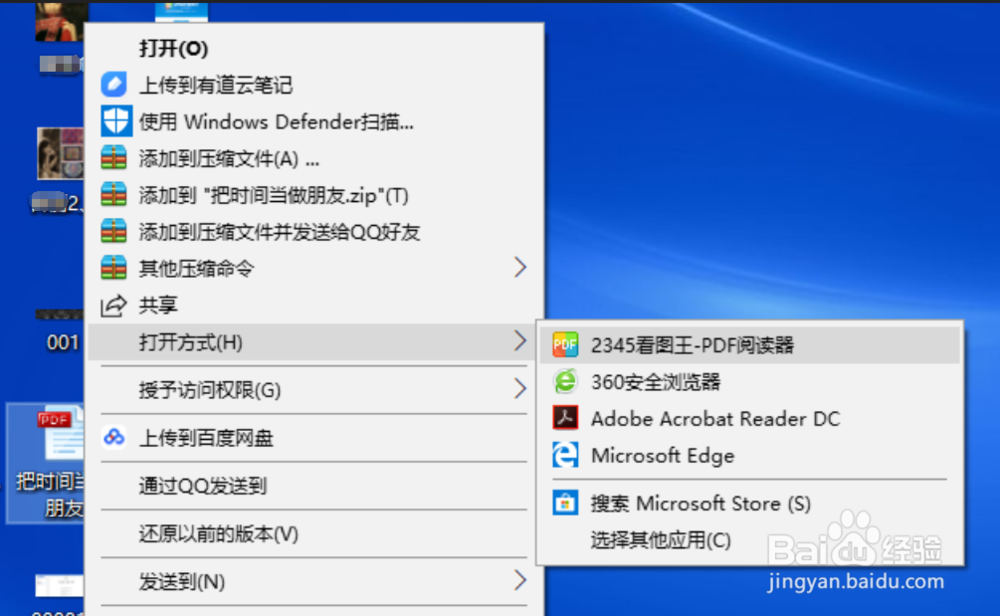Expand the 打开方式(H) submenu arrow
Viewport: 1000px width, 616px height.
520,341
